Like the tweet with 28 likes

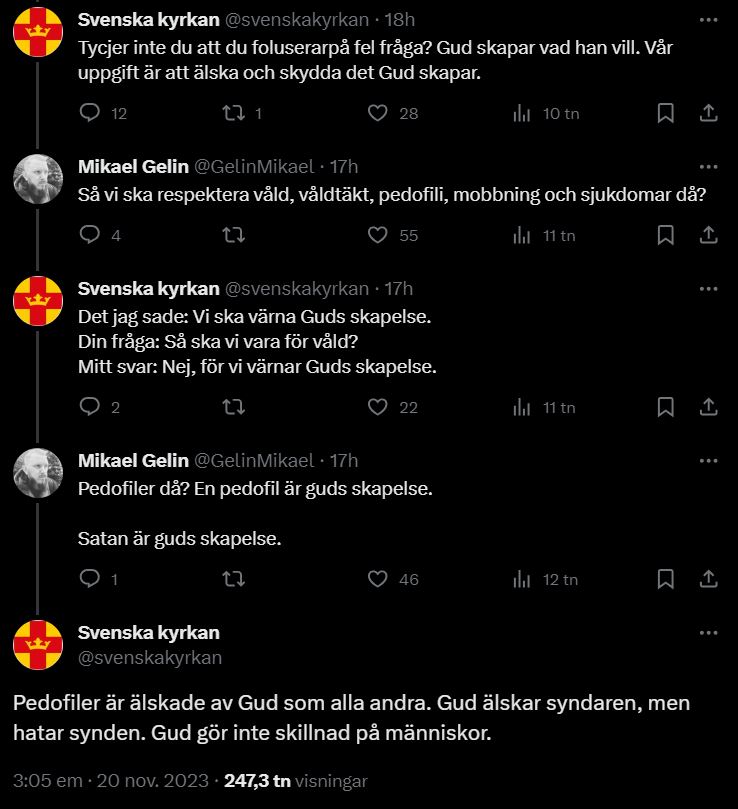377,114
